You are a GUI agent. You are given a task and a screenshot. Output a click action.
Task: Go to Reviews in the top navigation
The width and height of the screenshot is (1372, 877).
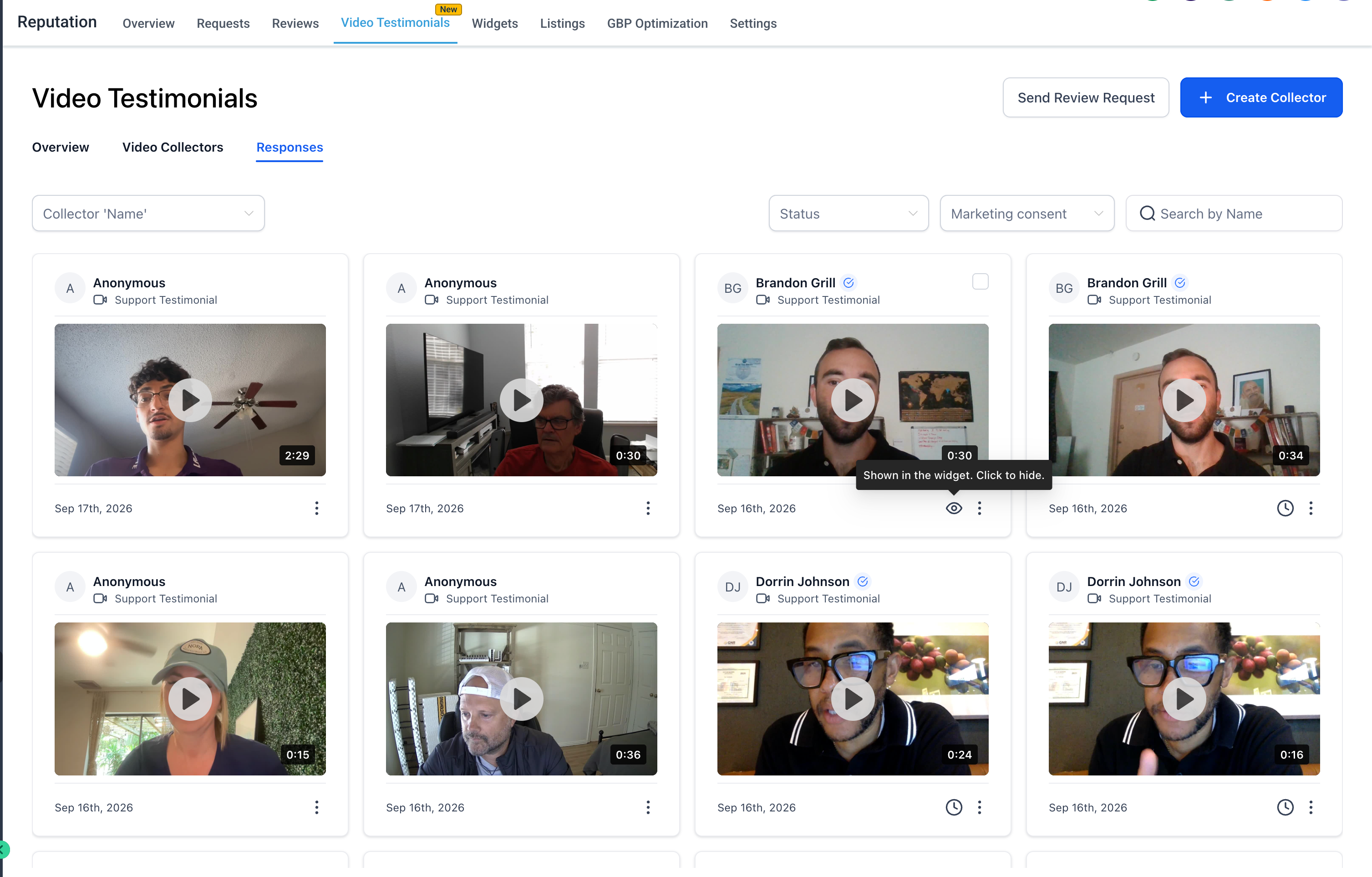(x=295, y=23)
